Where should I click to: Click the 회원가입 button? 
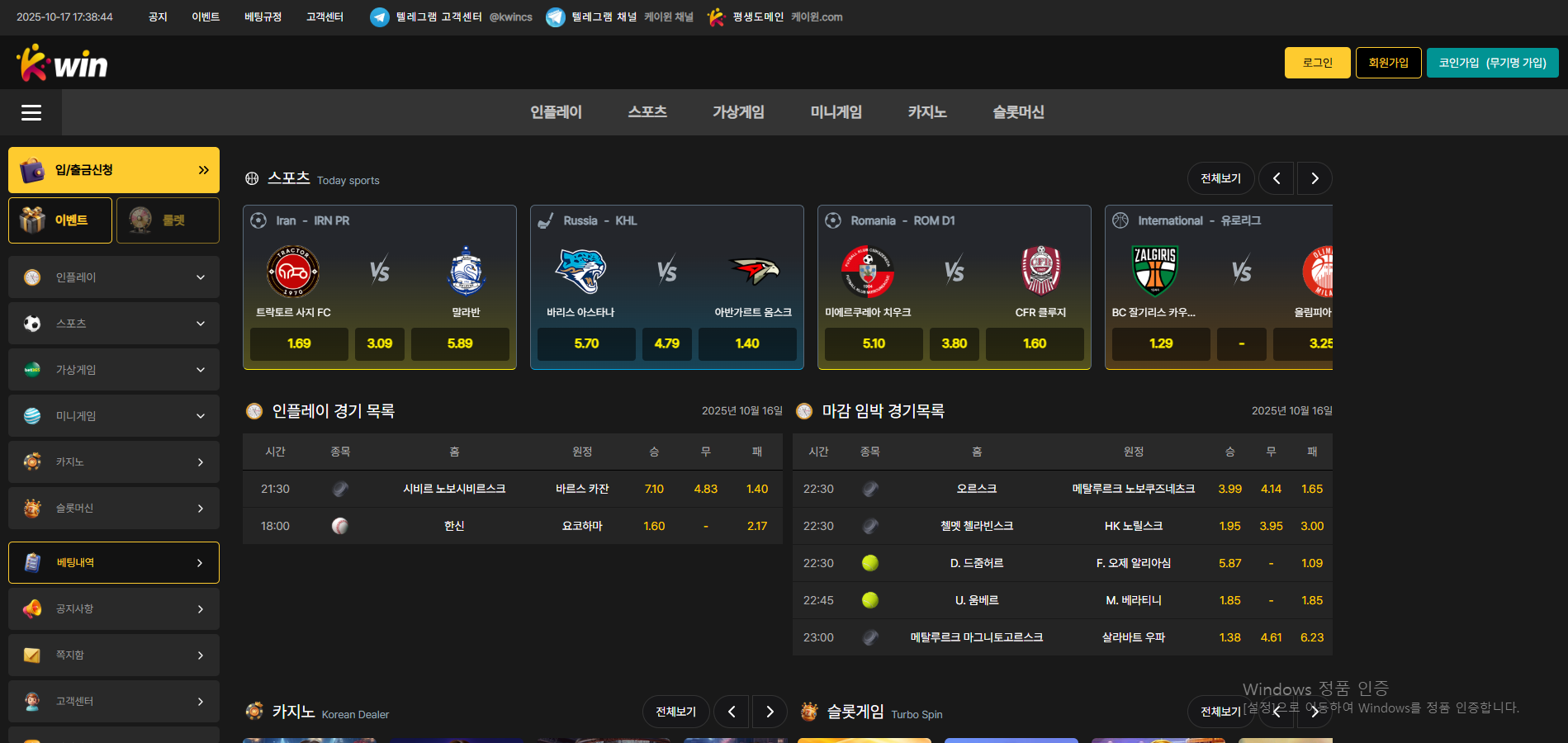click(x=1389, y=63)
